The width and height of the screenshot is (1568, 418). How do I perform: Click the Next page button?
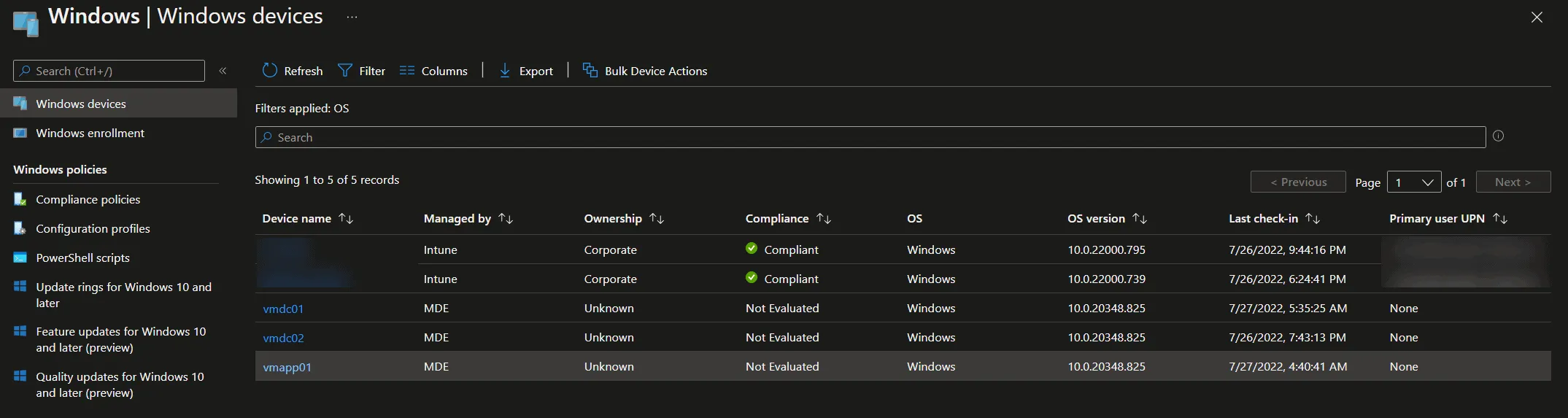click(1513, 182)
